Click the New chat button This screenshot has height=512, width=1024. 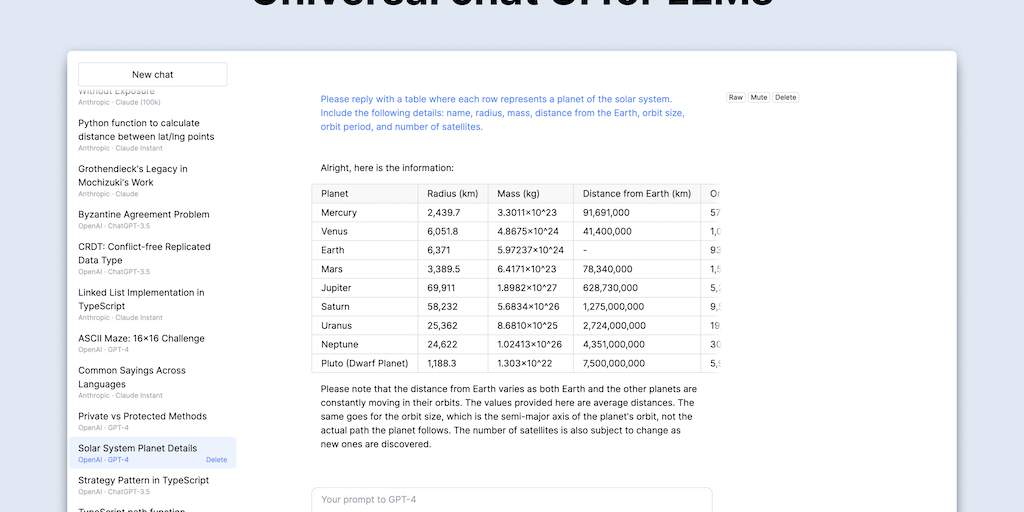point(152,75)
